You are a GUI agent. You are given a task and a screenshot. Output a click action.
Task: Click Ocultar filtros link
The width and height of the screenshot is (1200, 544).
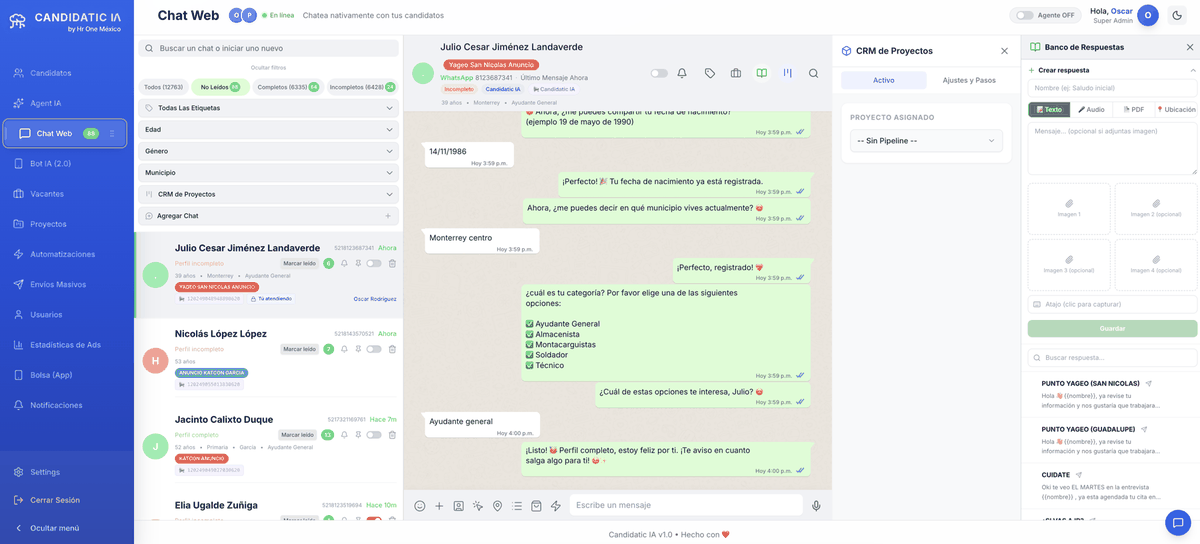click(x=268, y=67)
